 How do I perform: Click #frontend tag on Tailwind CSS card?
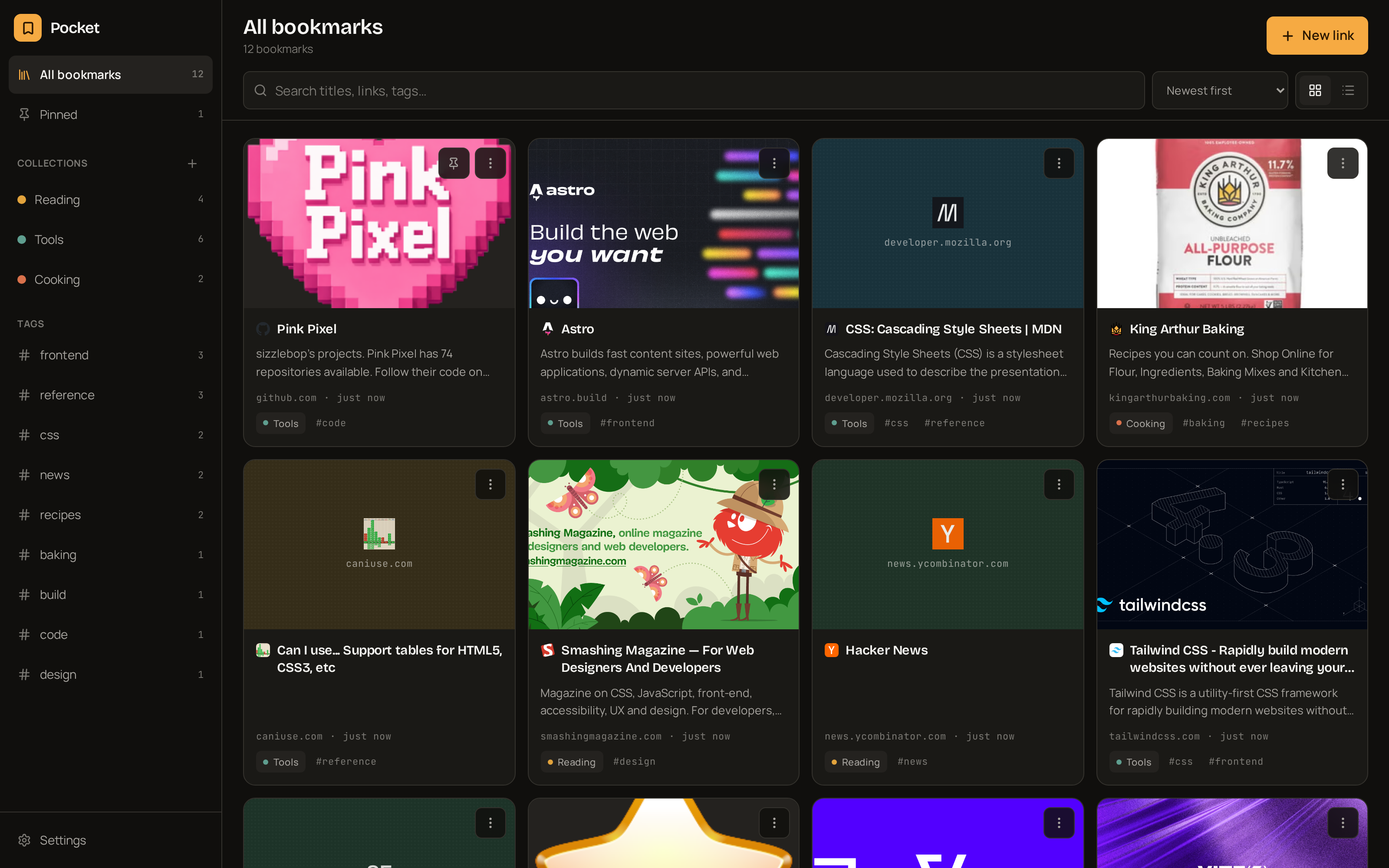click(1235, 762)
